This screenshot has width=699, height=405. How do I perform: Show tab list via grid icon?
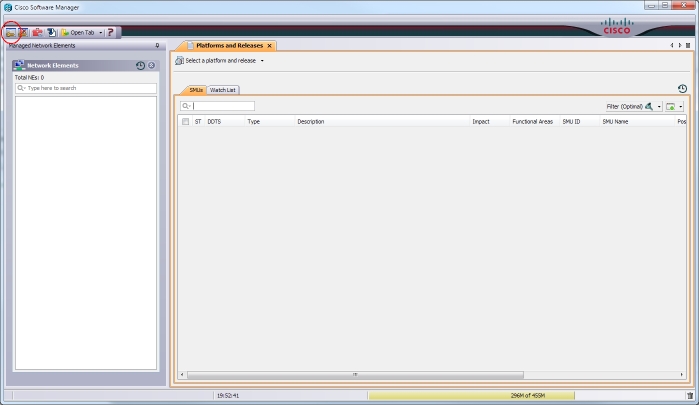pyautogui.click(x=688, y=45)
